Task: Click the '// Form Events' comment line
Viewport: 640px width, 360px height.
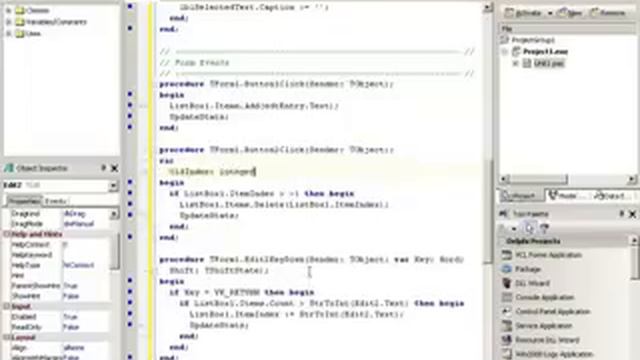Action: 194,63
